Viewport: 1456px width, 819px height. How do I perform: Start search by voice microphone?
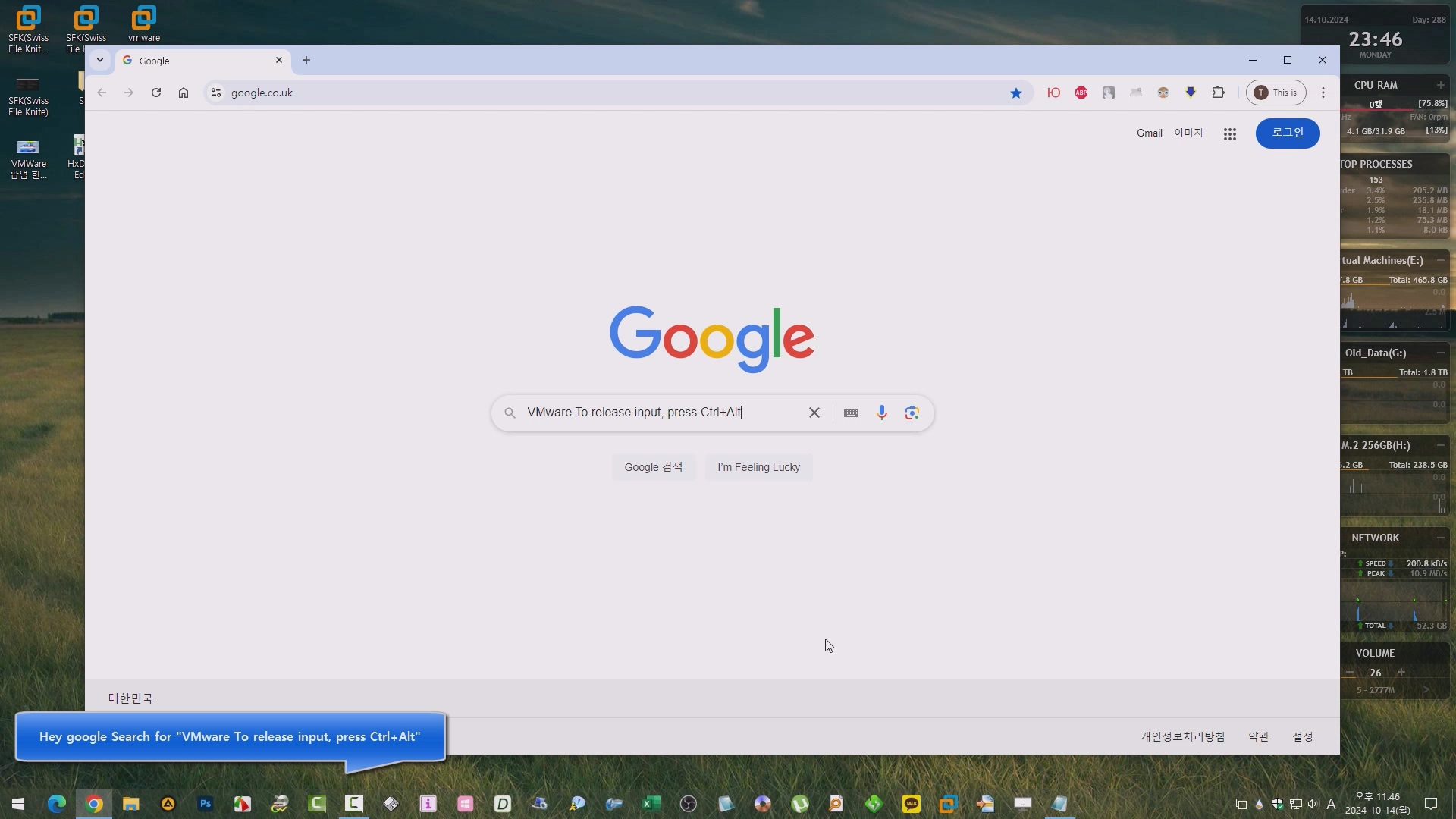pyautogui.click(x=881, y=413)
